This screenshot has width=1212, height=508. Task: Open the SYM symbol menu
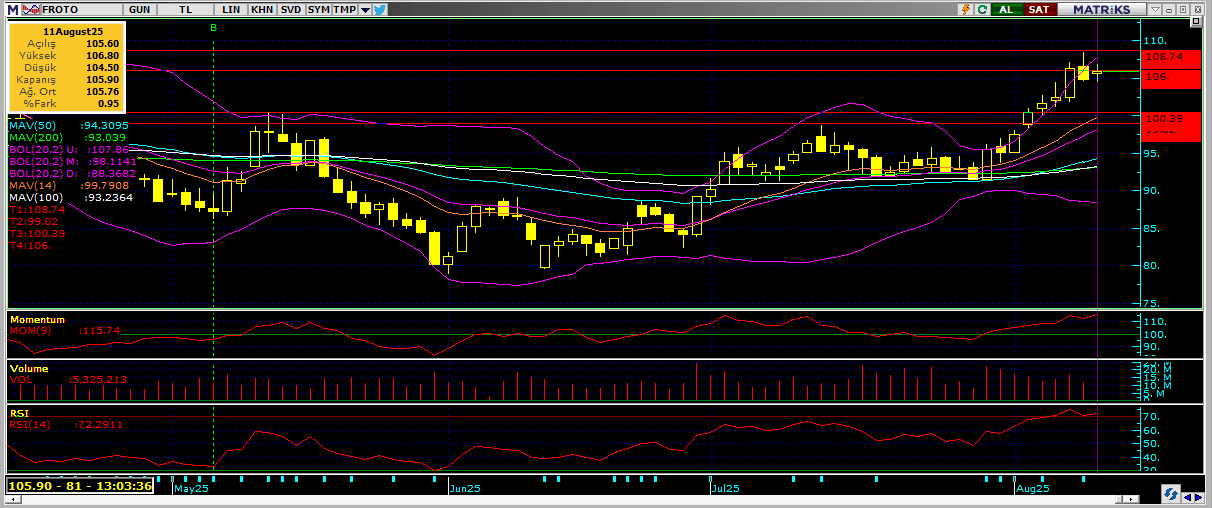click(318, 9)
